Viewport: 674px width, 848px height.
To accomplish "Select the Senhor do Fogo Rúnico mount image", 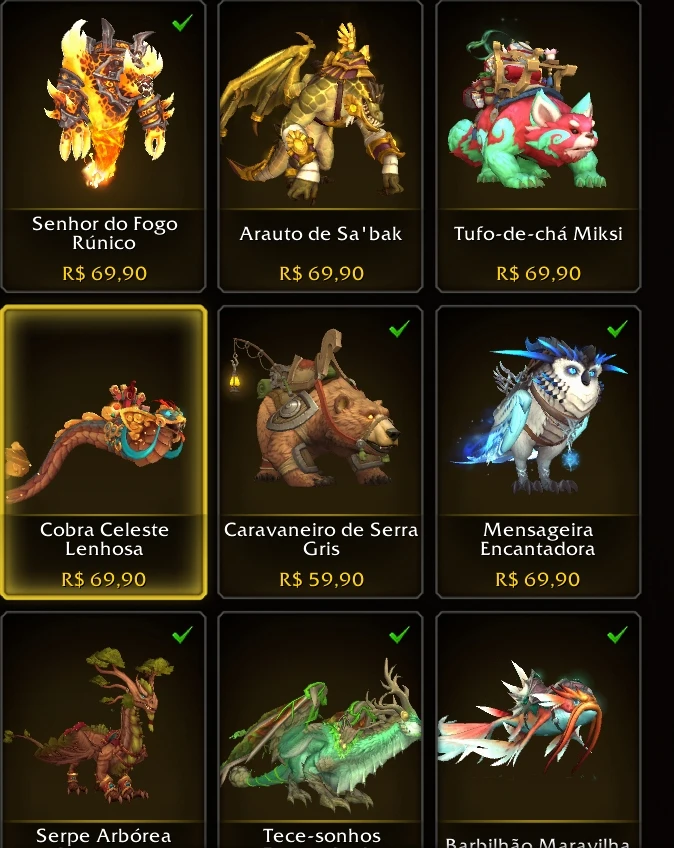I will [x=110, y=103].
